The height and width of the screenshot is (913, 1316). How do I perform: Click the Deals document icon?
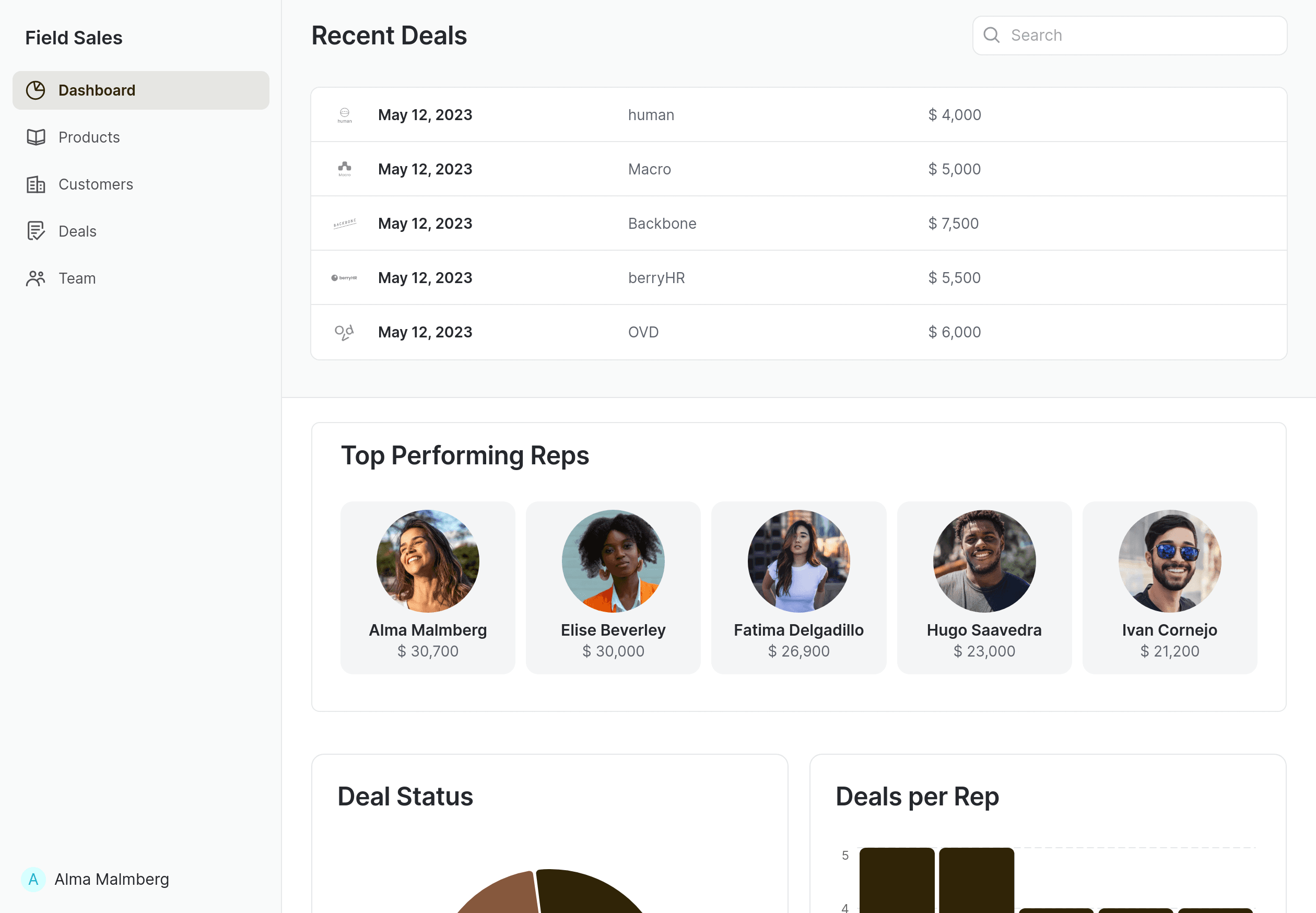(x=36, y=231)
